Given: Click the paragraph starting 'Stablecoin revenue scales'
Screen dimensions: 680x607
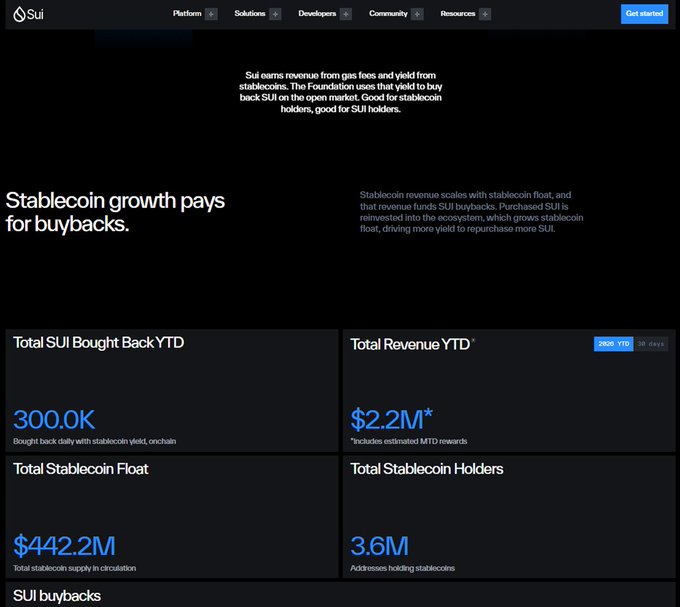Looking at the screenshot, I should click(x=471, y=212).
